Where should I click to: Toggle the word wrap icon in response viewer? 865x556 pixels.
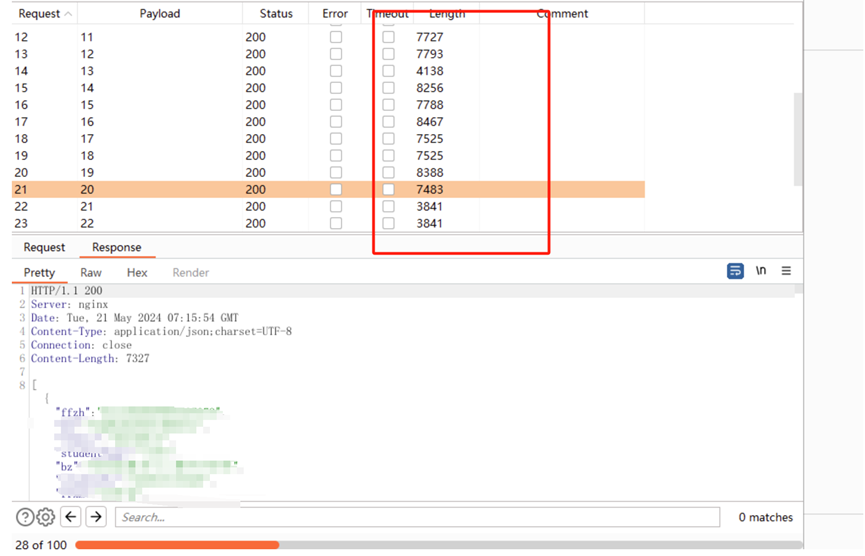735,271
